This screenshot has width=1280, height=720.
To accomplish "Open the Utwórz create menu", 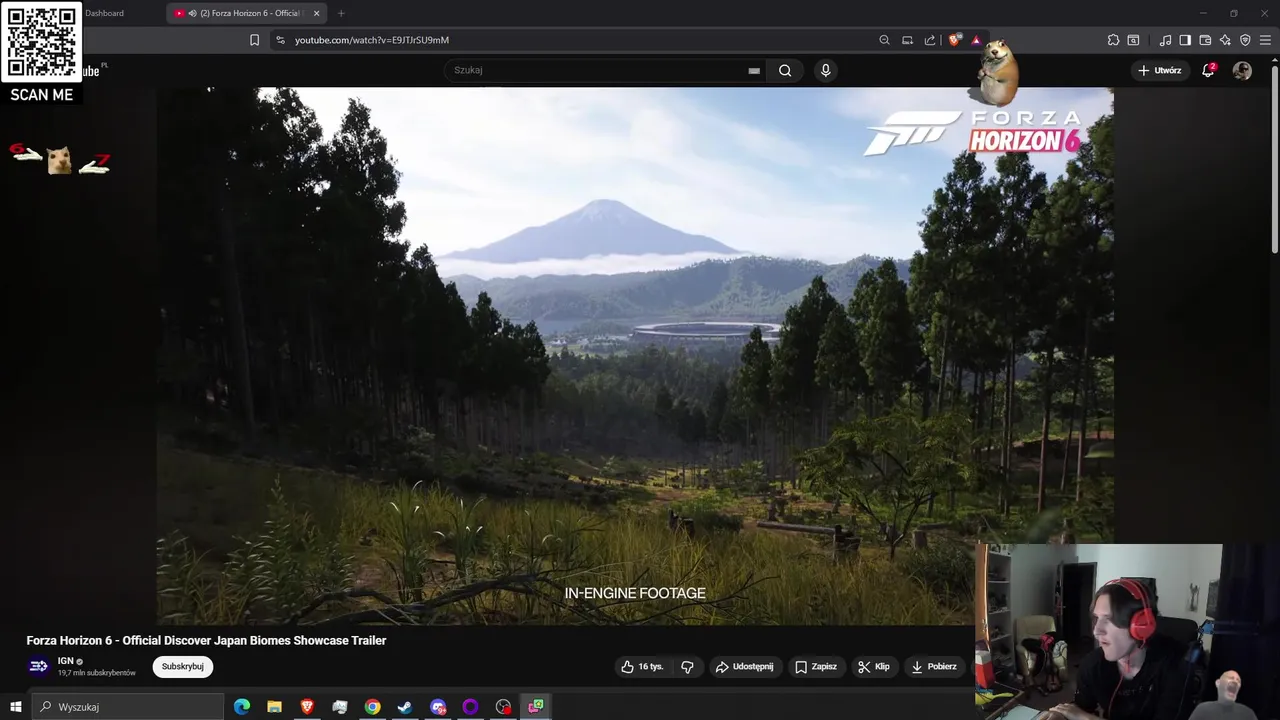I will (1160, 70).
